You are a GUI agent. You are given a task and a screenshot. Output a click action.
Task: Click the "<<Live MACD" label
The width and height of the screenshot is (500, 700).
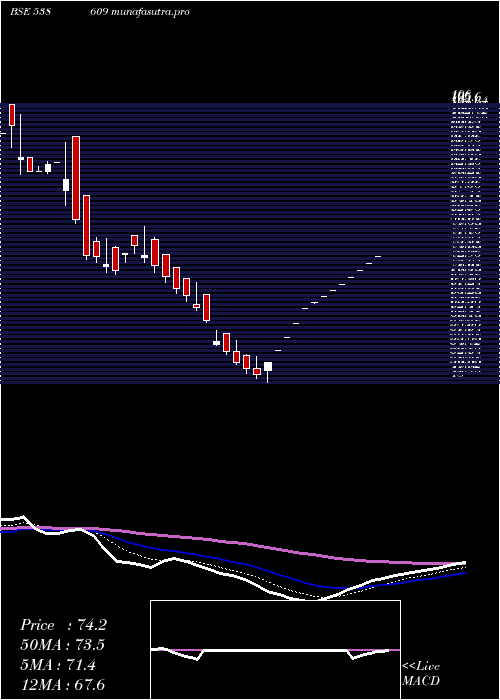coord(421,674)
